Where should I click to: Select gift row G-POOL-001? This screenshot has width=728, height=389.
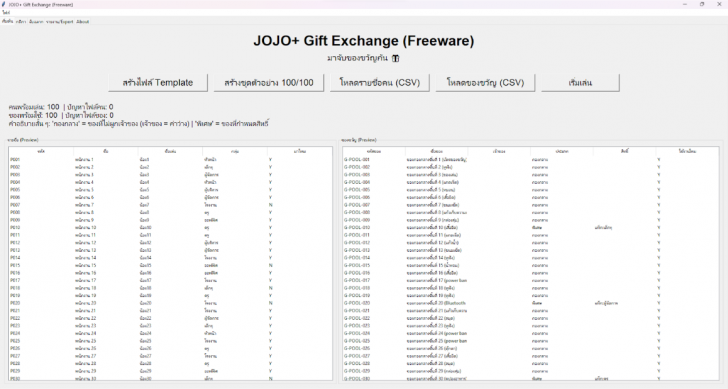coord(531,160)
